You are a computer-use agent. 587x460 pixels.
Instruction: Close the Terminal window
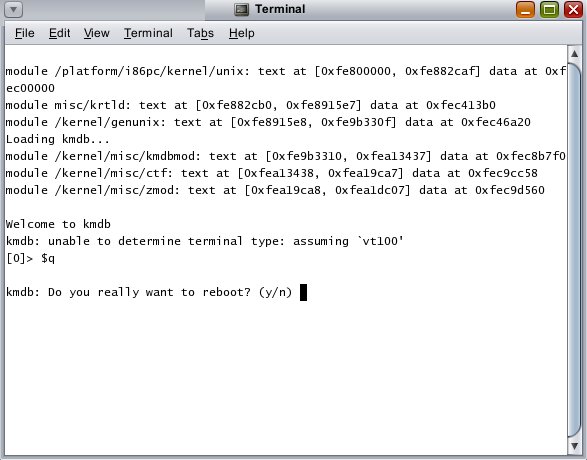pos(573,9)
